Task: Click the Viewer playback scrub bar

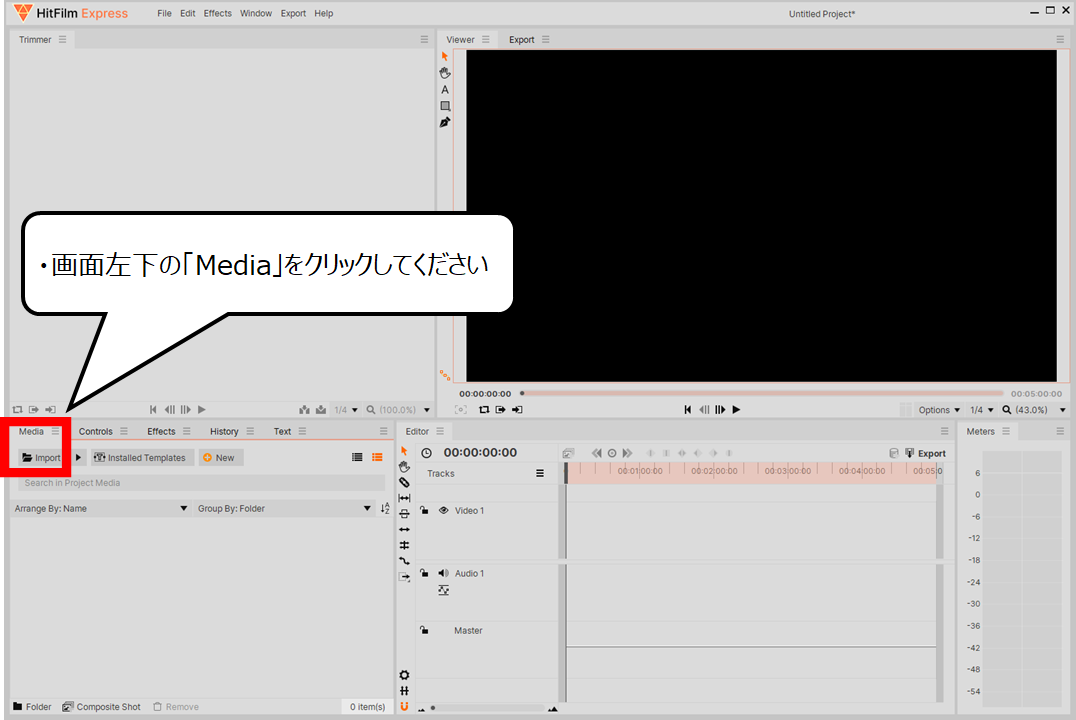Action: click(762, 393)
